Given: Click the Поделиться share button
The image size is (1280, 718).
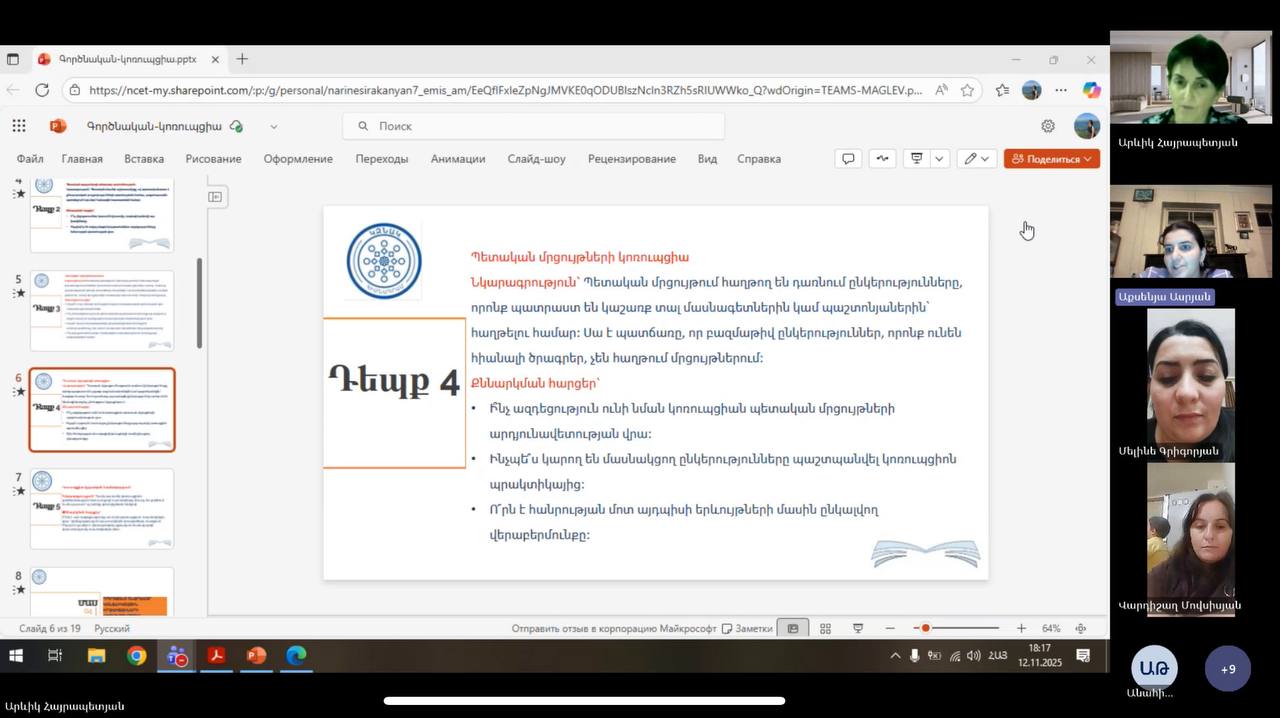Looking at the screenshot, I should pyautogui.click(x=1051, y=159).
